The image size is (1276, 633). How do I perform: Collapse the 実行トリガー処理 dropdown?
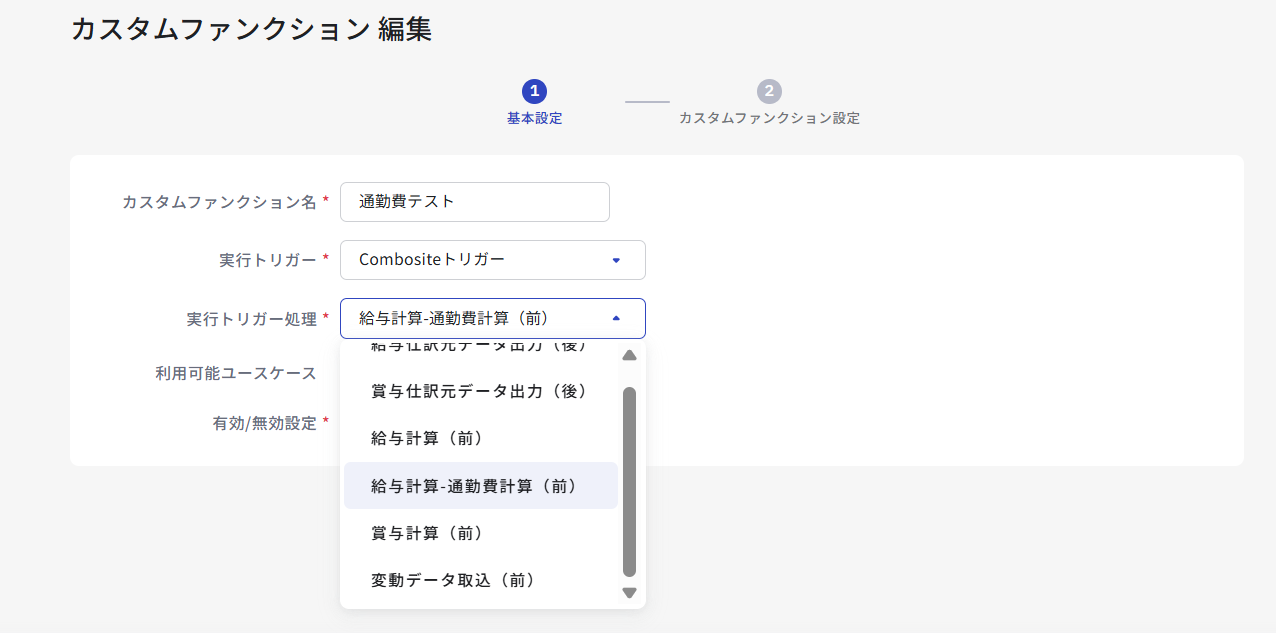(x=493, y=319)
